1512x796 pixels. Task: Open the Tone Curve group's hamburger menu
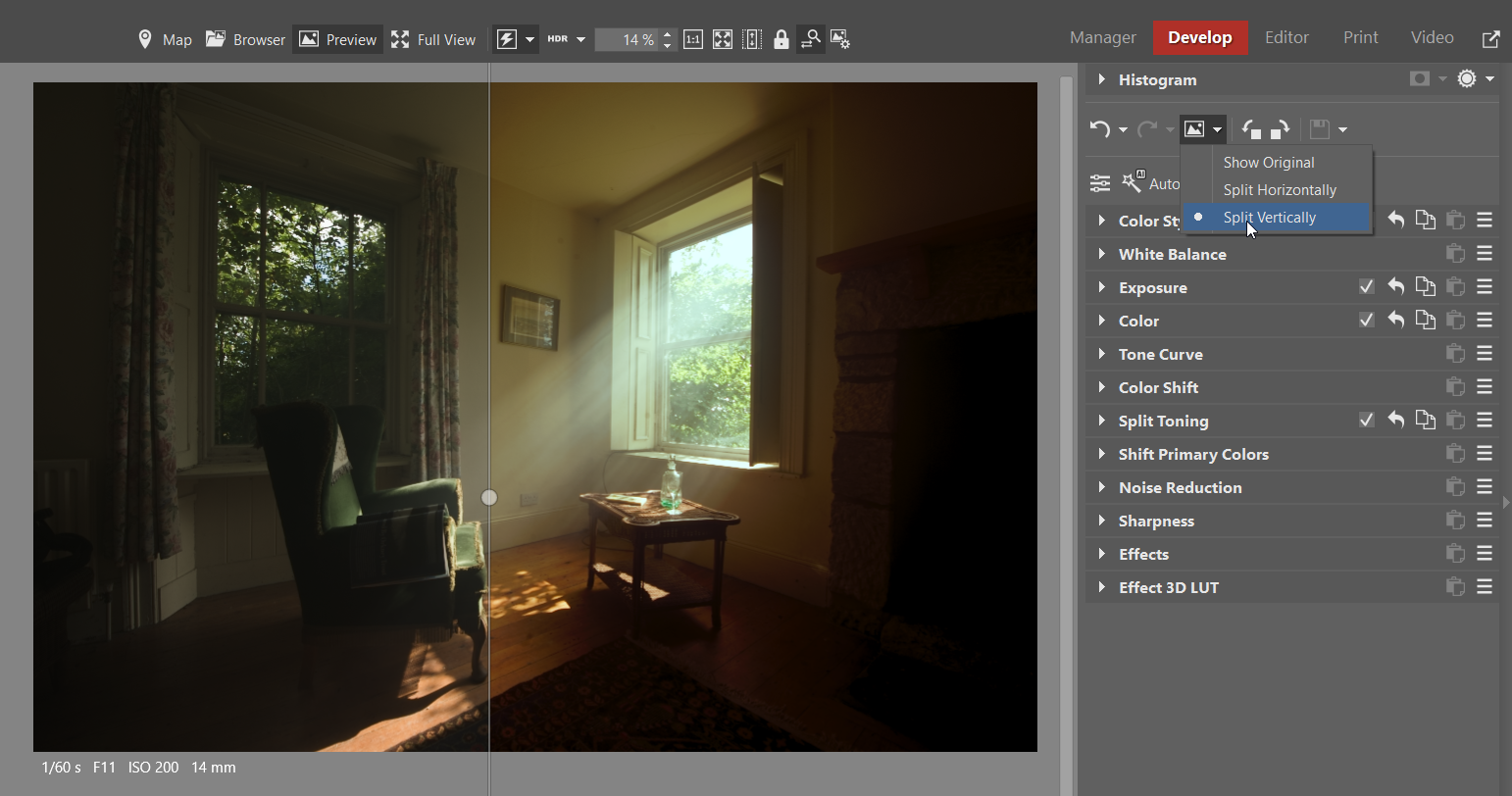click(1485, 354)
